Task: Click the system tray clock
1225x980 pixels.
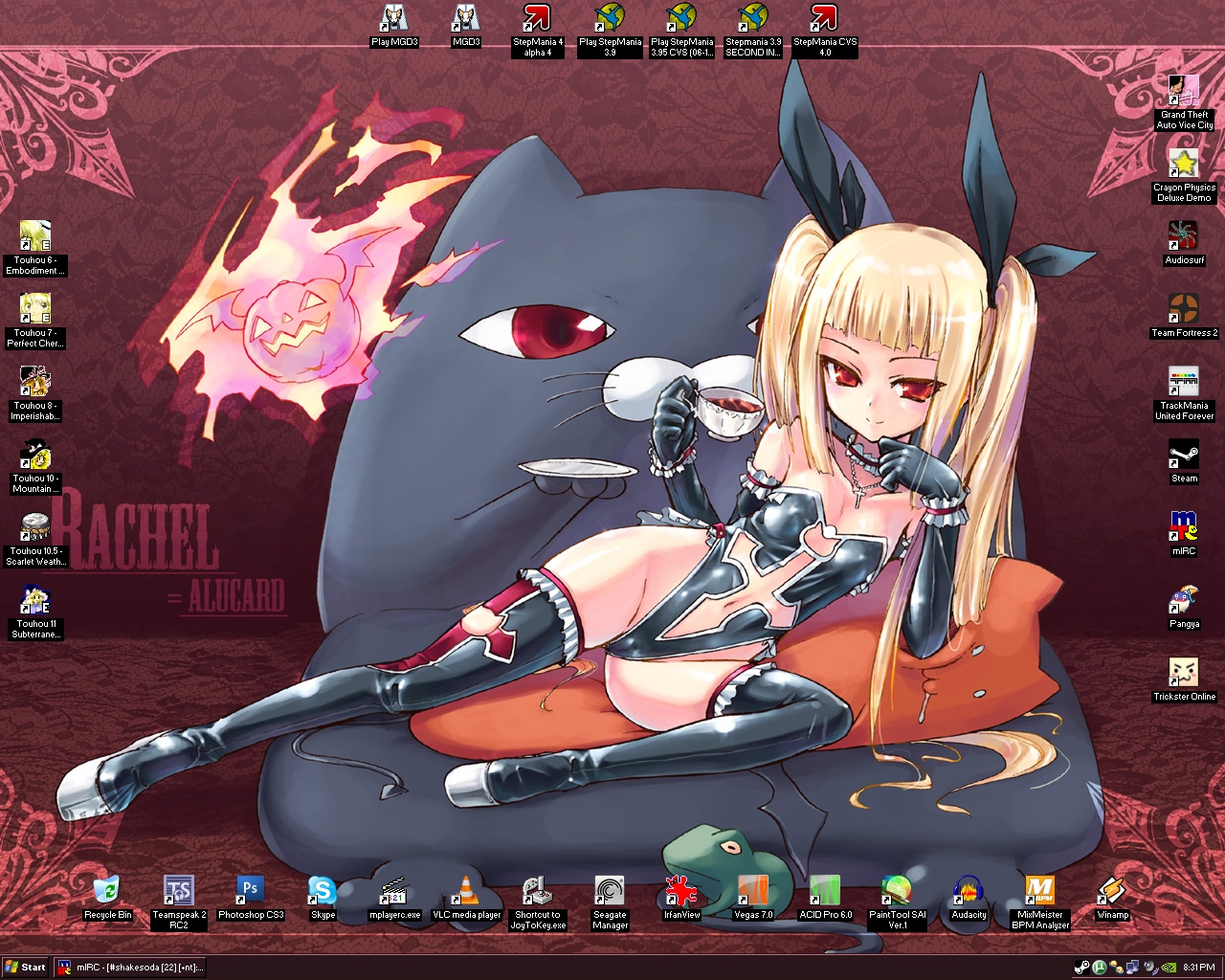Action: (x=1198, y=967)
